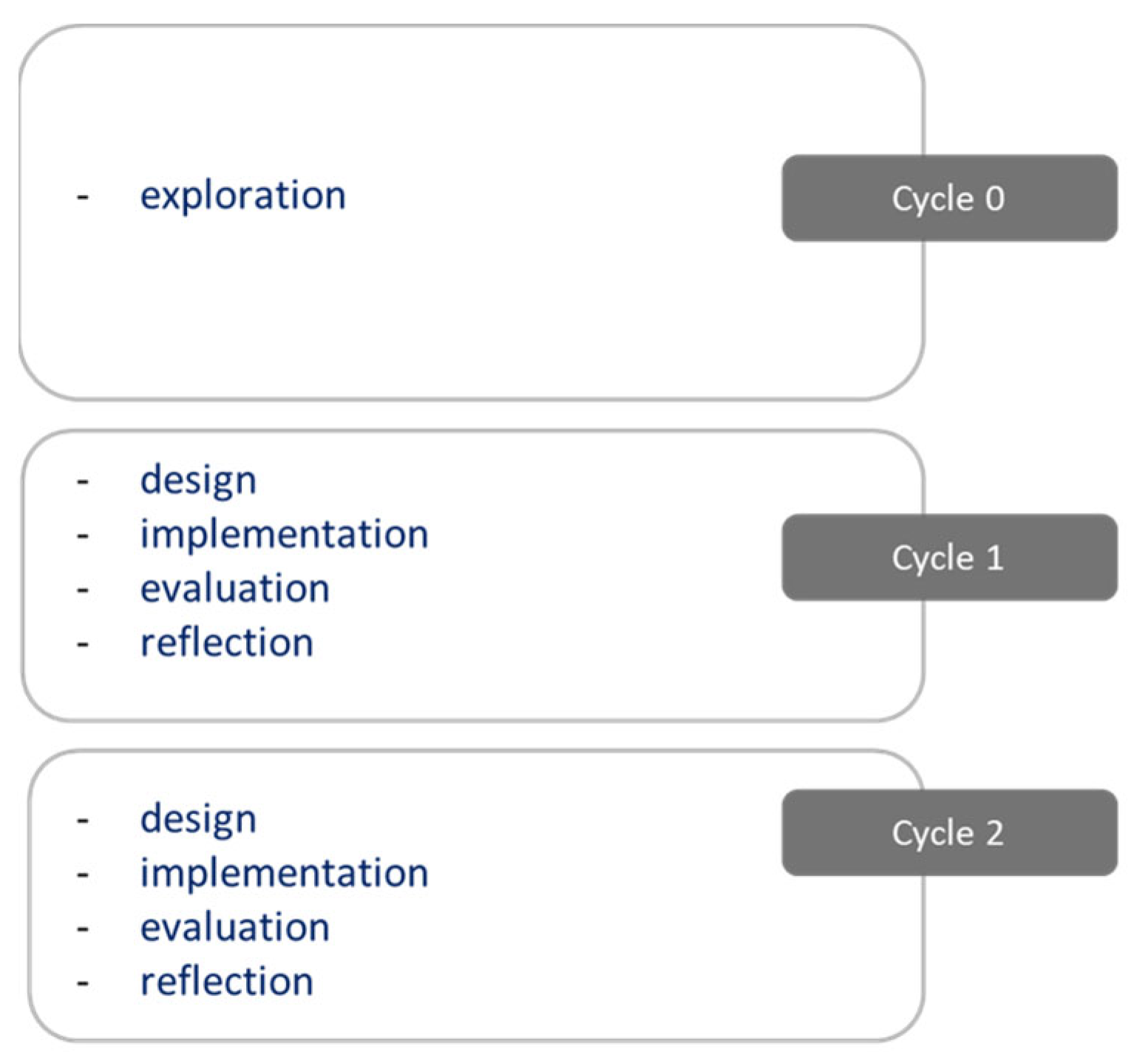This screenshot has width=1148, height=1052.
Task: Pick evaluation in the Cycle 2 box
Action: [235, 928]
